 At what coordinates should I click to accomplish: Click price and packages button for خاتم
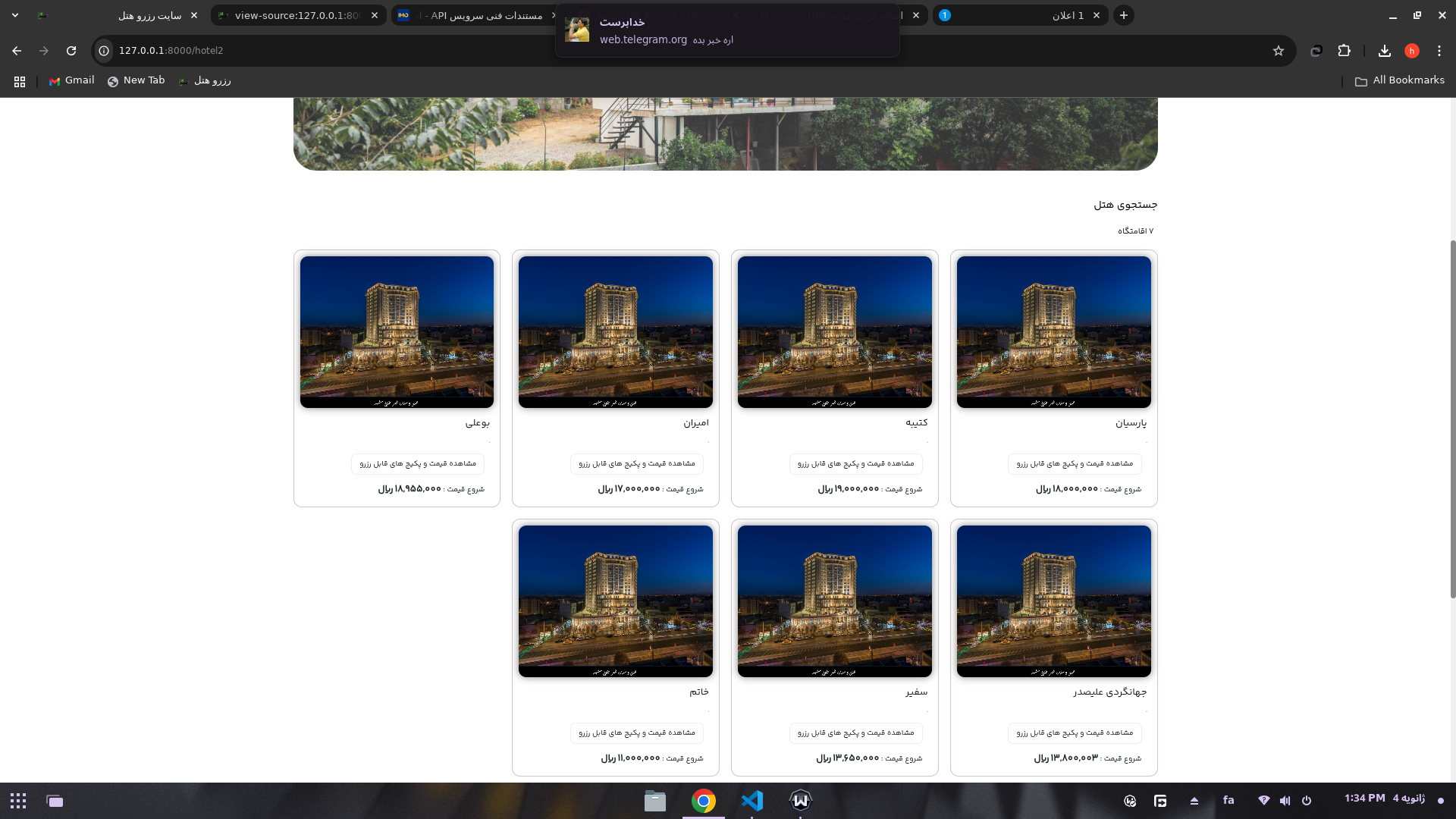tap(636, 733)
